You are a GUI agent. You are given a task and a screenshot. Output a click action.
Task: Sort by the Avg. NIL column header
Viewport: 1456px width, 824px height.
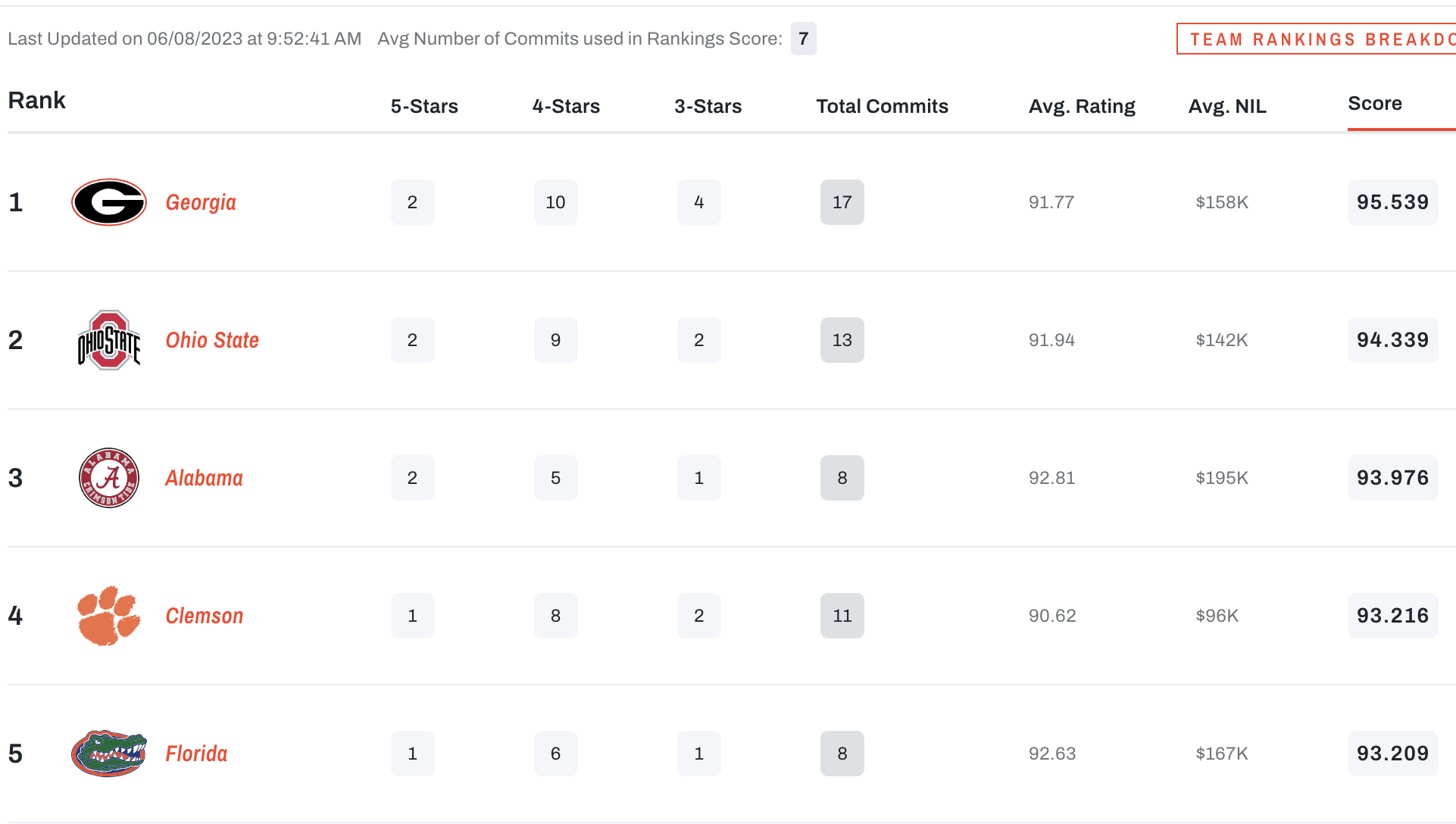point(1227,106)
